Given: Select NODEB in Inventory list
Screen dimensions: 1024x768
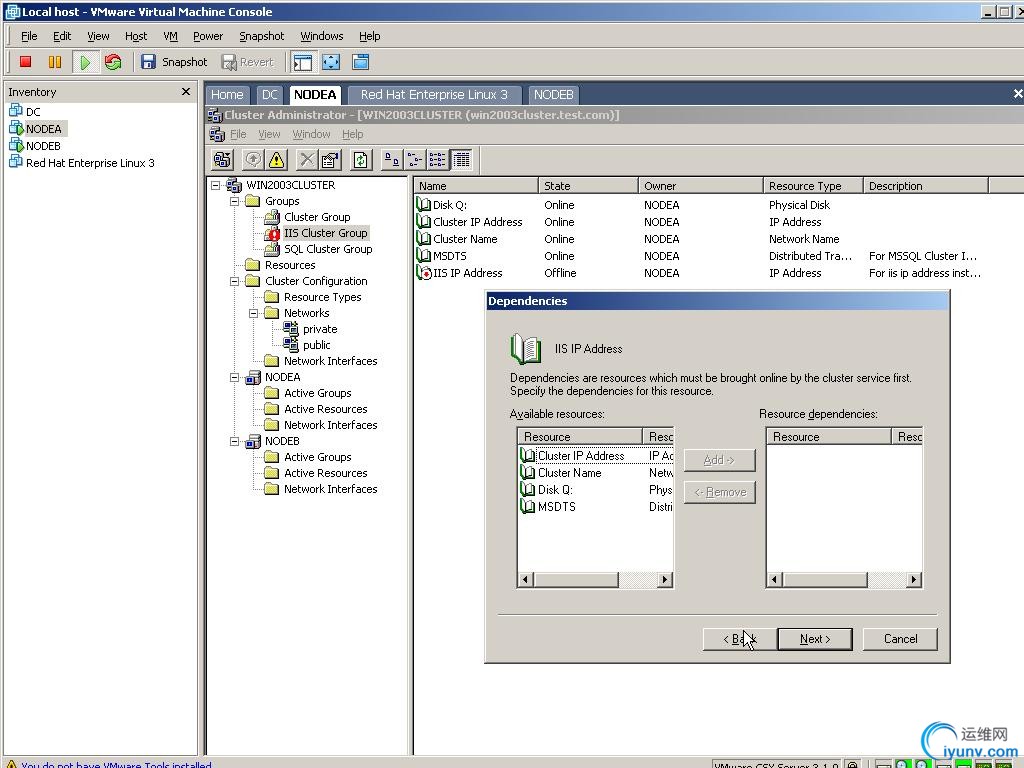Looking at the screenshot, I should tap(43, 146).
